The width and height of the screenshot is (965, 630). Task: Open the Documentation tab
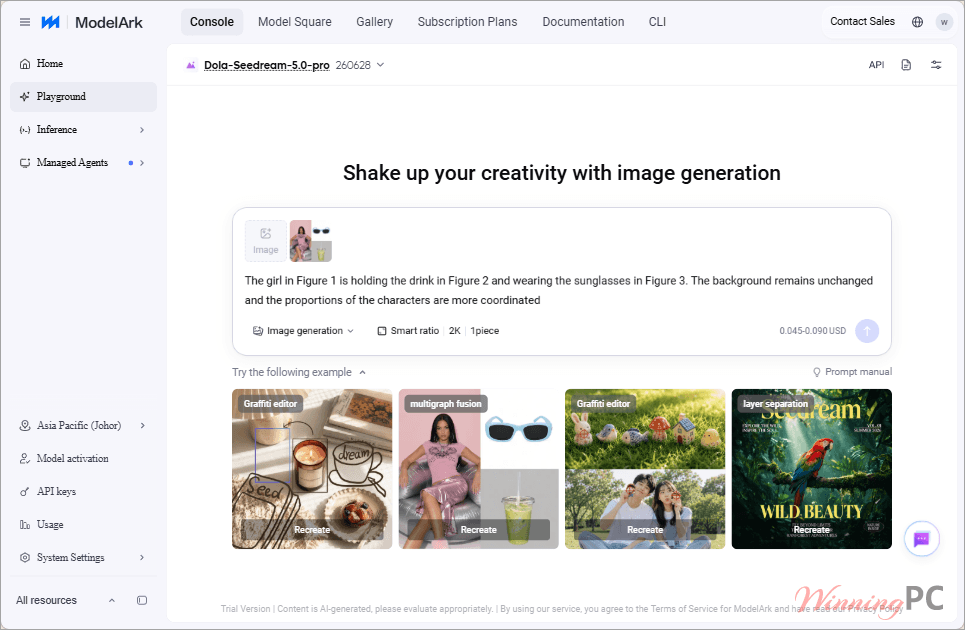pos(583,22)
